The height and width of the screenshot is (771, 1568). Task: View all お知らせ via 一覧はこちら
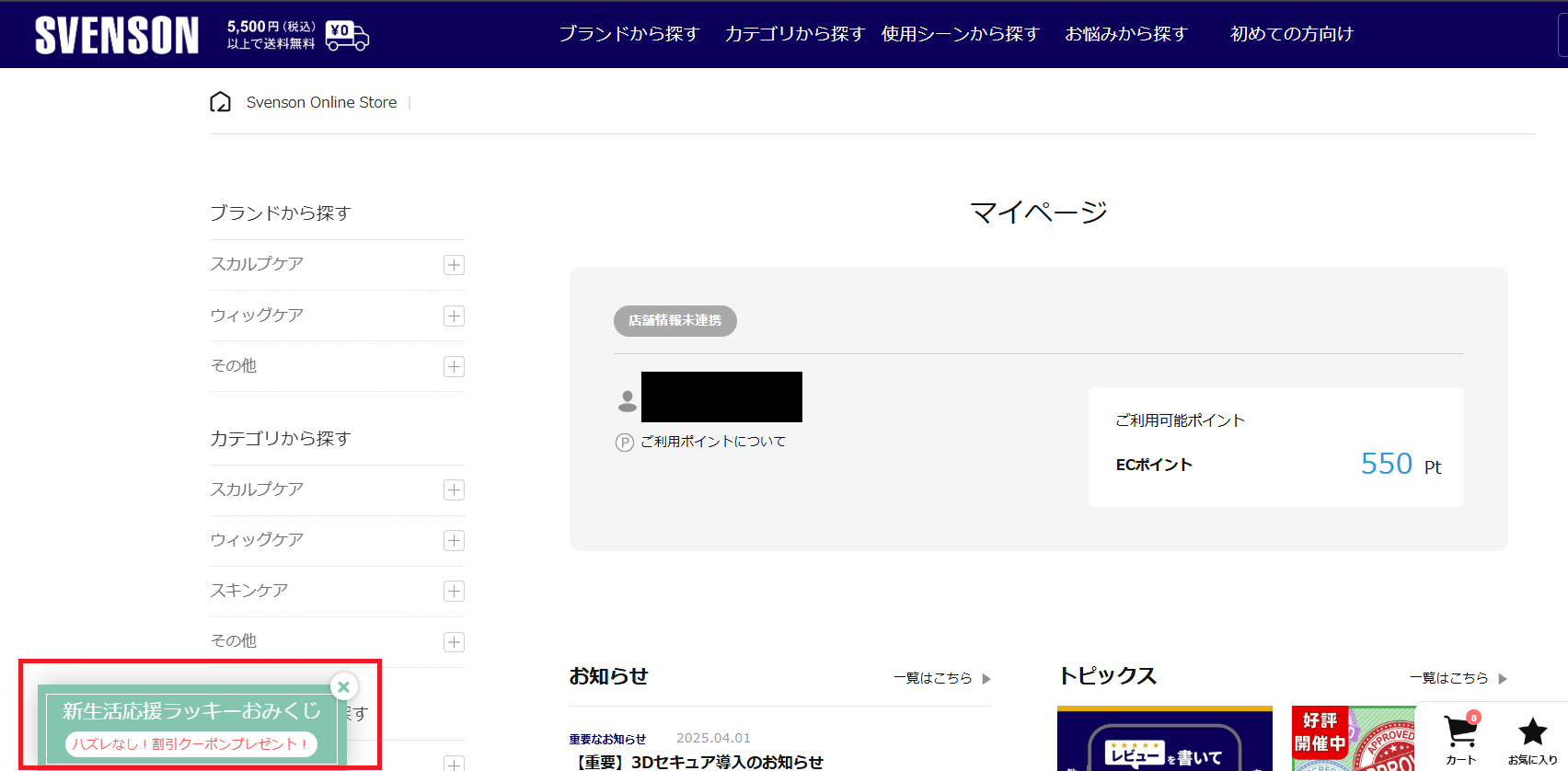pyautogui.click(x=940, y=678)
